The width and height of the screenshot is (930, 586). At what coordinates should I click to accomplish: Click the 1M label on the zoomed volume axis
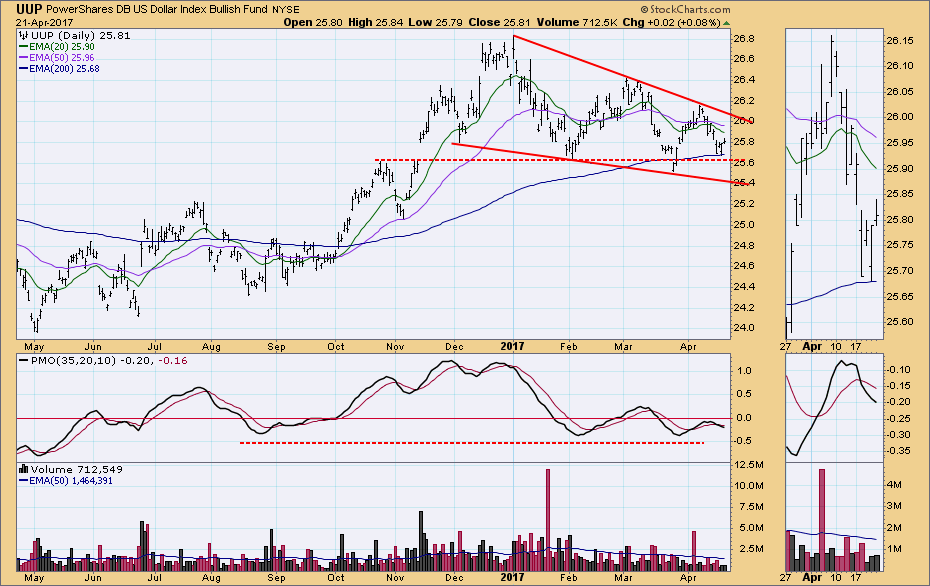pos(894,549)
